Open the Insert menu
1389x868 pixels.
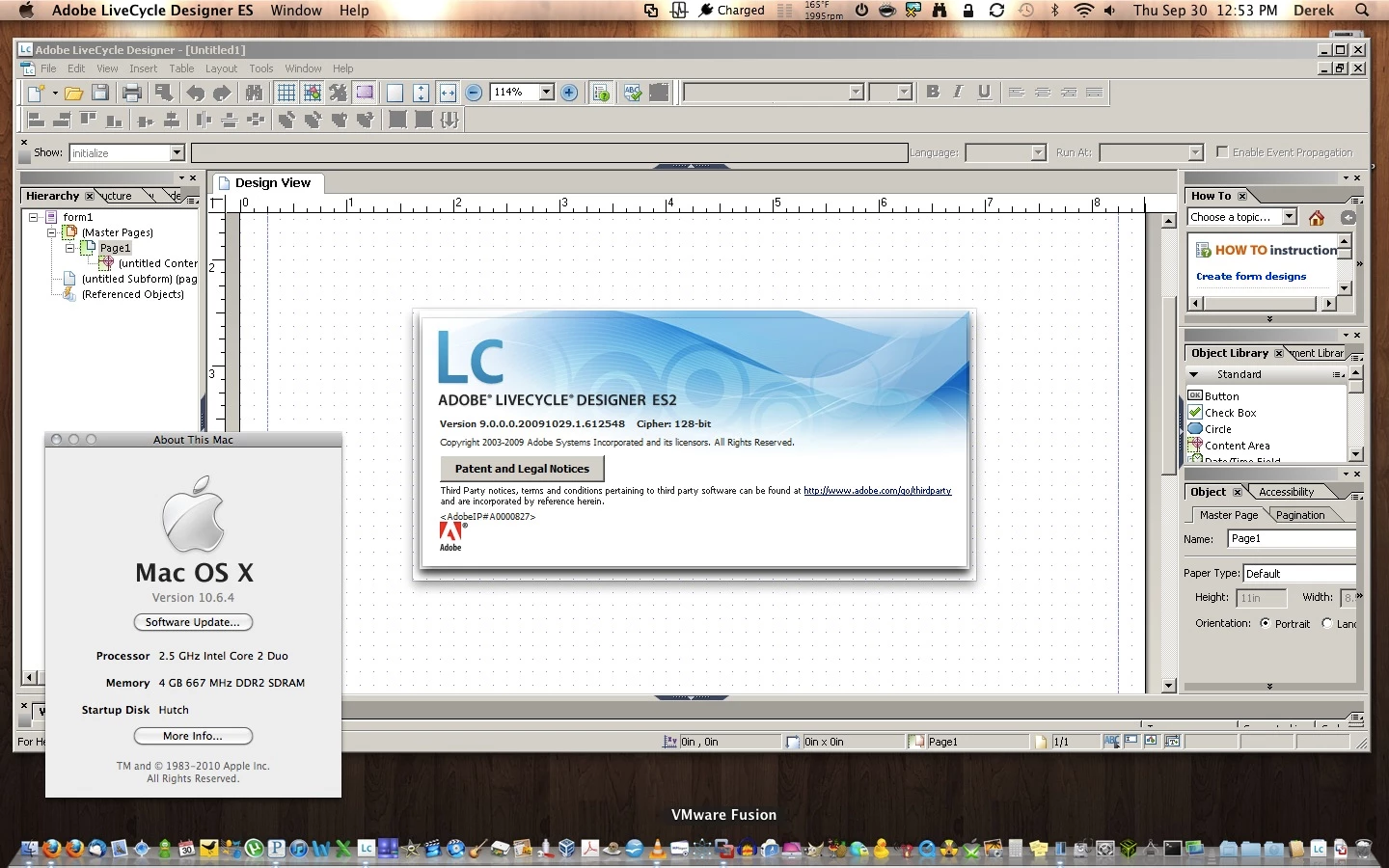(143, 68)
